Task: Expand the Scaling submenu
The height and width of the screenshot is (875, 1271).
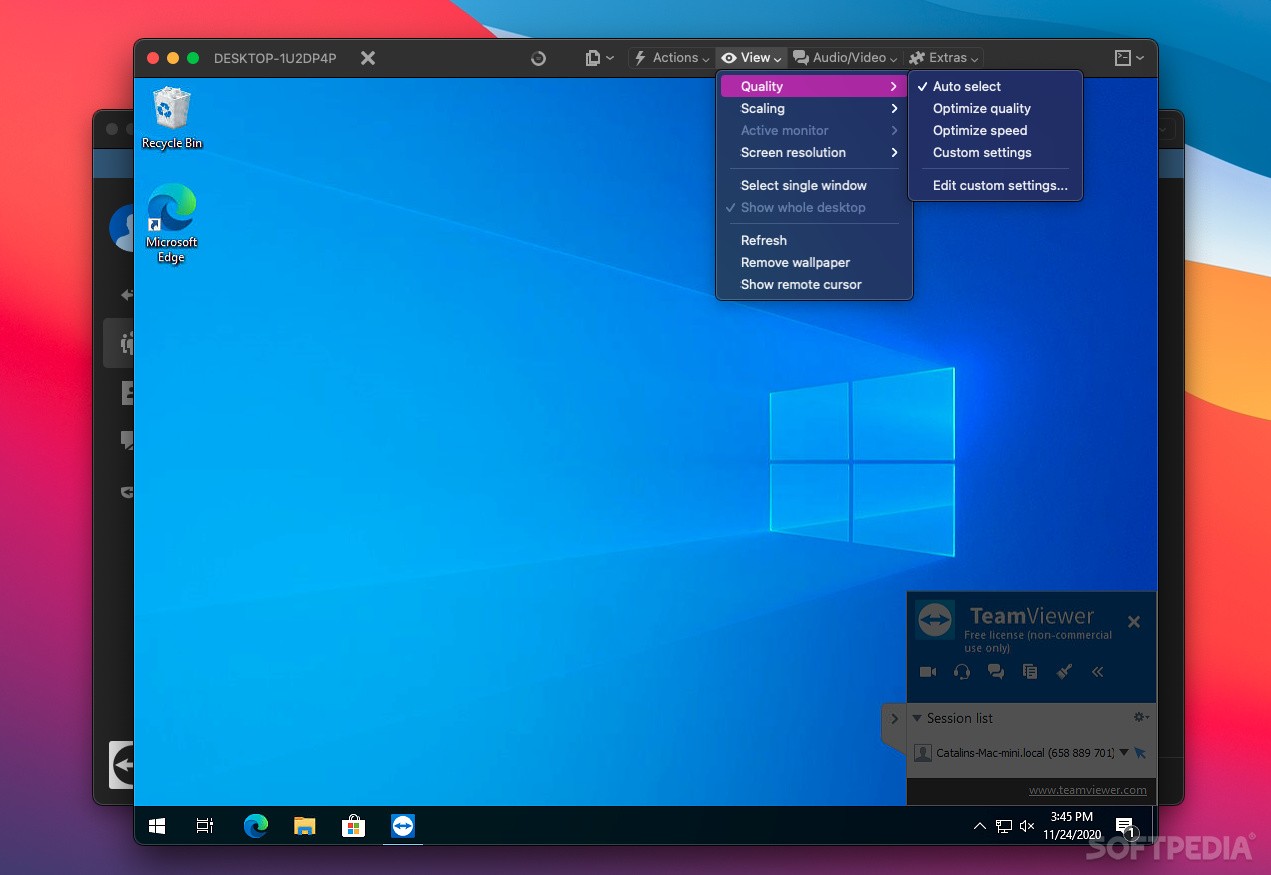Action: click(x=814, y=109)
